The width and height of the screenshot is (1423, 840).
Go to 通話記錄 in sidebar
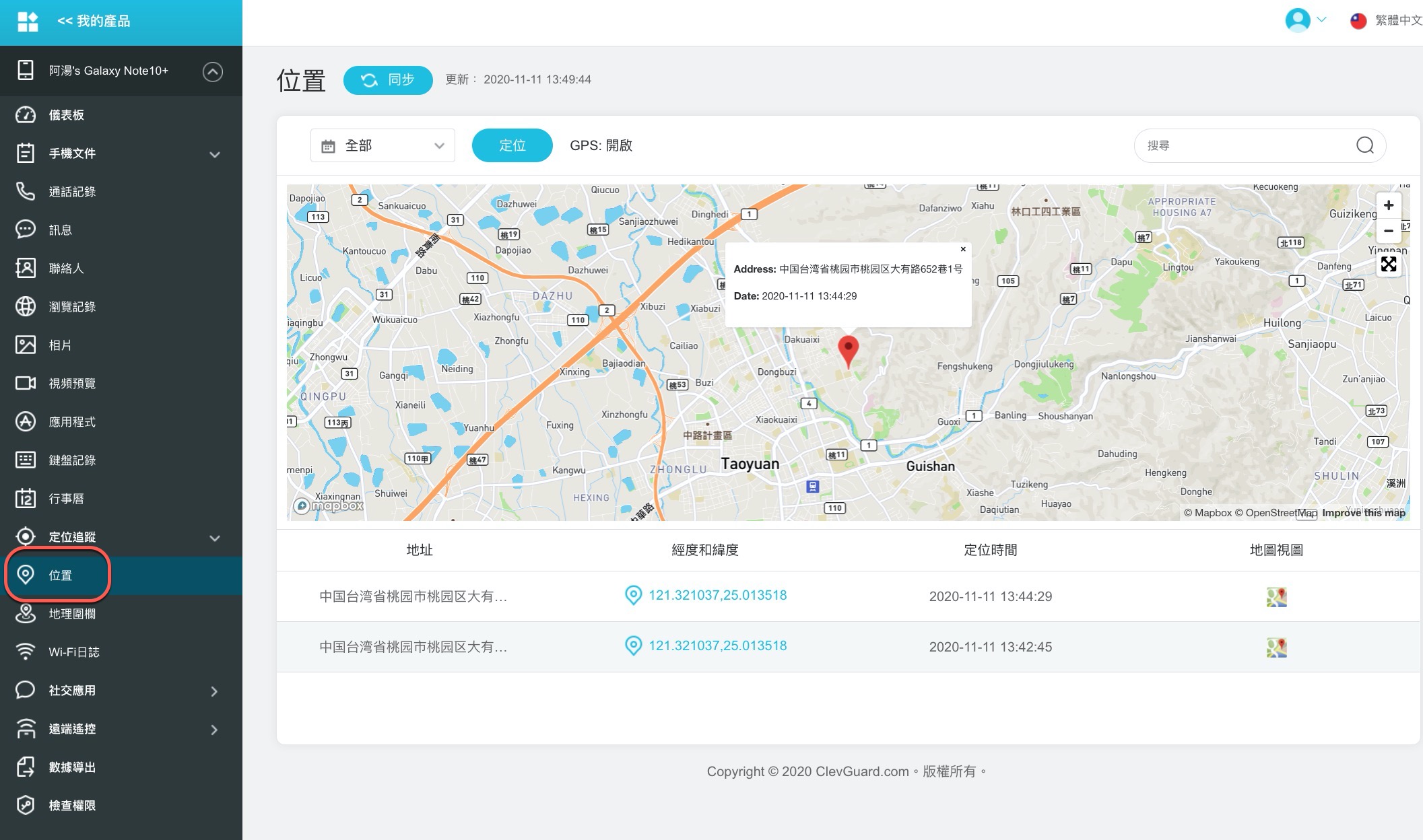[x=72, y=192]
